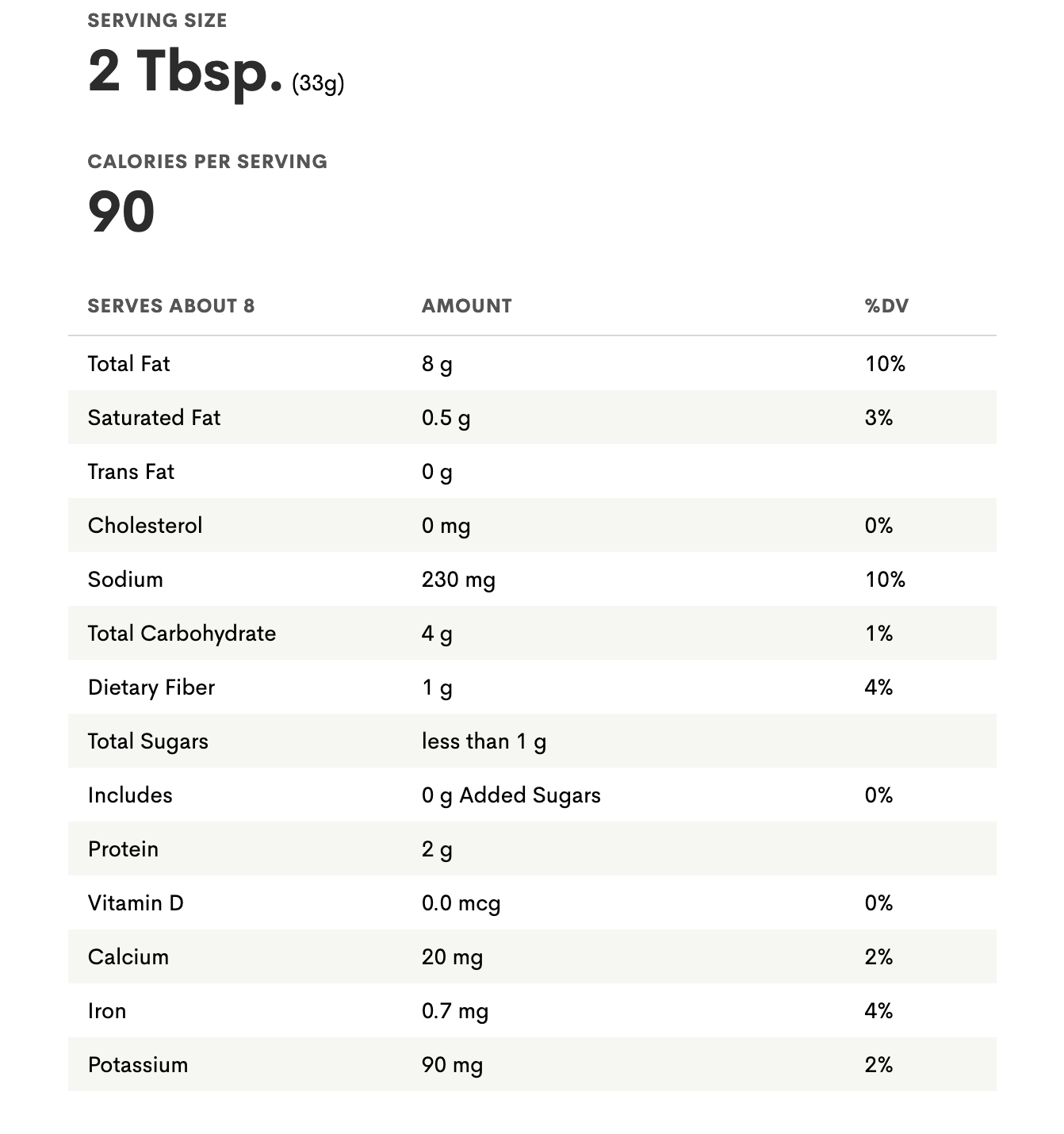This screenshot has height=1134, width=1064.
Task: Click the 0 g Added Sugars text
Action: pyautogui.click(x=511, y=795)
